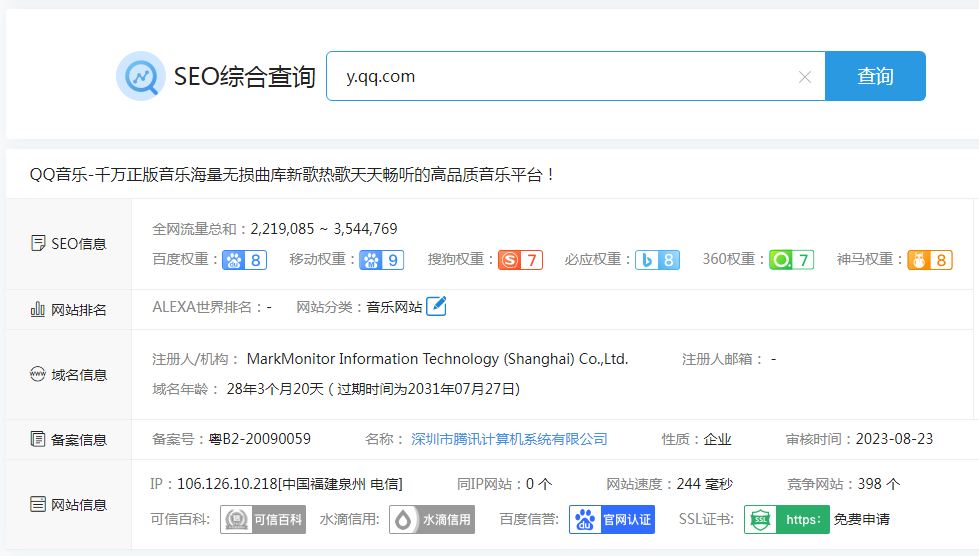Viewport: 979px width, 556px height.
Task: Click the 性质 企业 value
Action: tap(717, 439)
